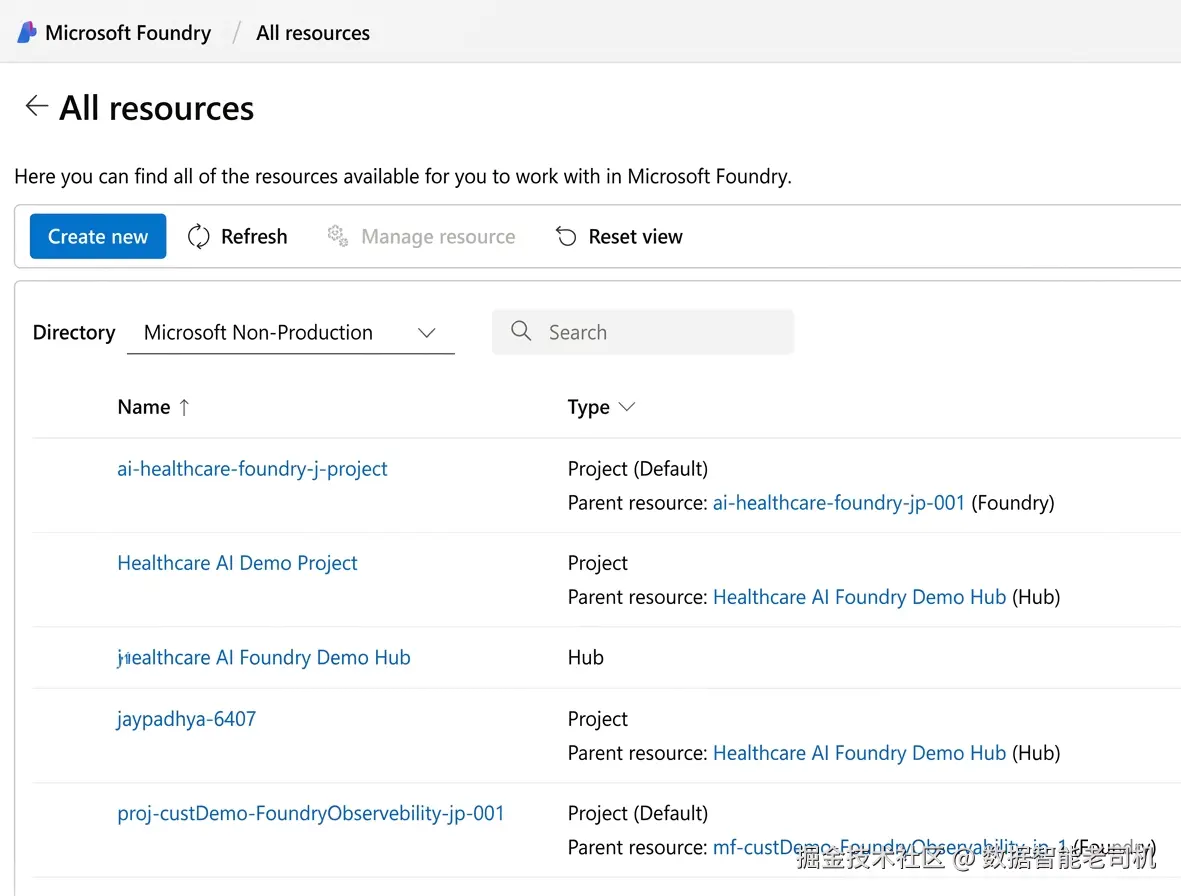Select the All resources breadcrumb
This screenshot has height=896, width=1181.
(x=313, y=33)
